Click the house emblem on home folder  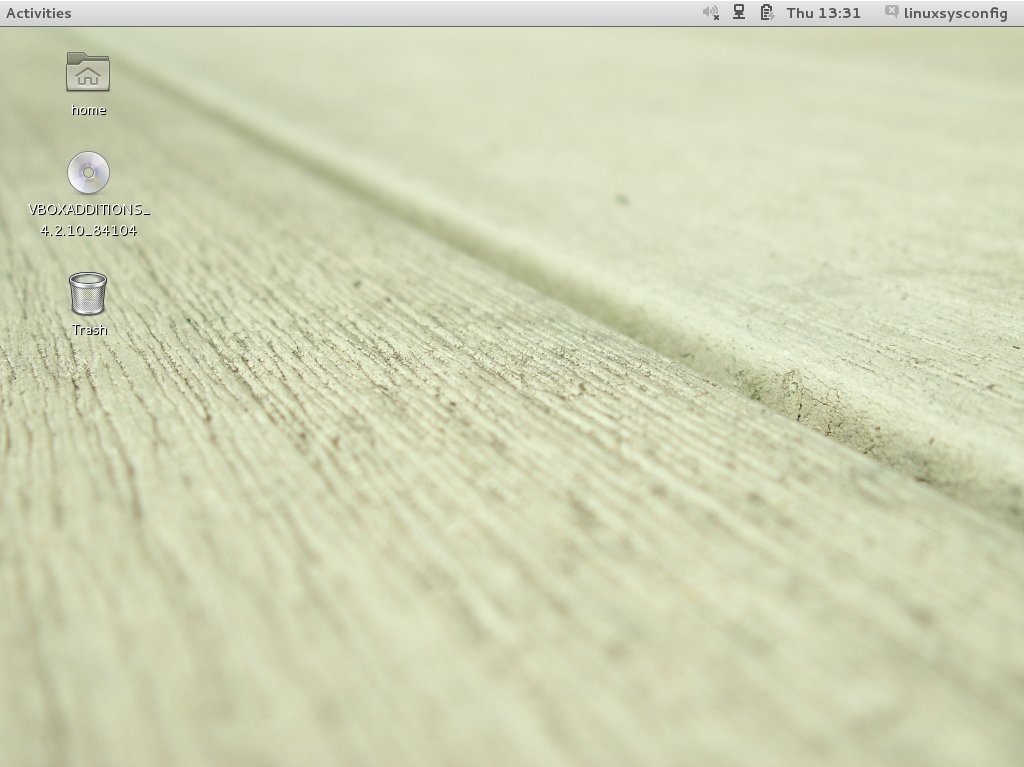88,76
